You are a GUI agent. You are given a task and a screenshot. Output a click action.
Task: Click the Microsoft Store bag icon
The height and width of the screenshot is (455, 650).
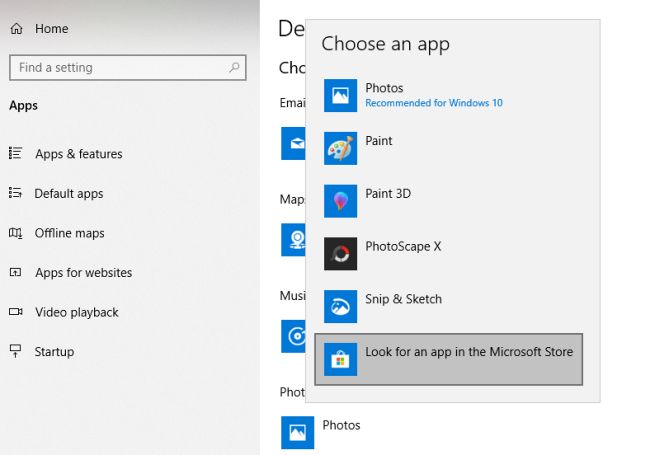click(x=340, y=359)
